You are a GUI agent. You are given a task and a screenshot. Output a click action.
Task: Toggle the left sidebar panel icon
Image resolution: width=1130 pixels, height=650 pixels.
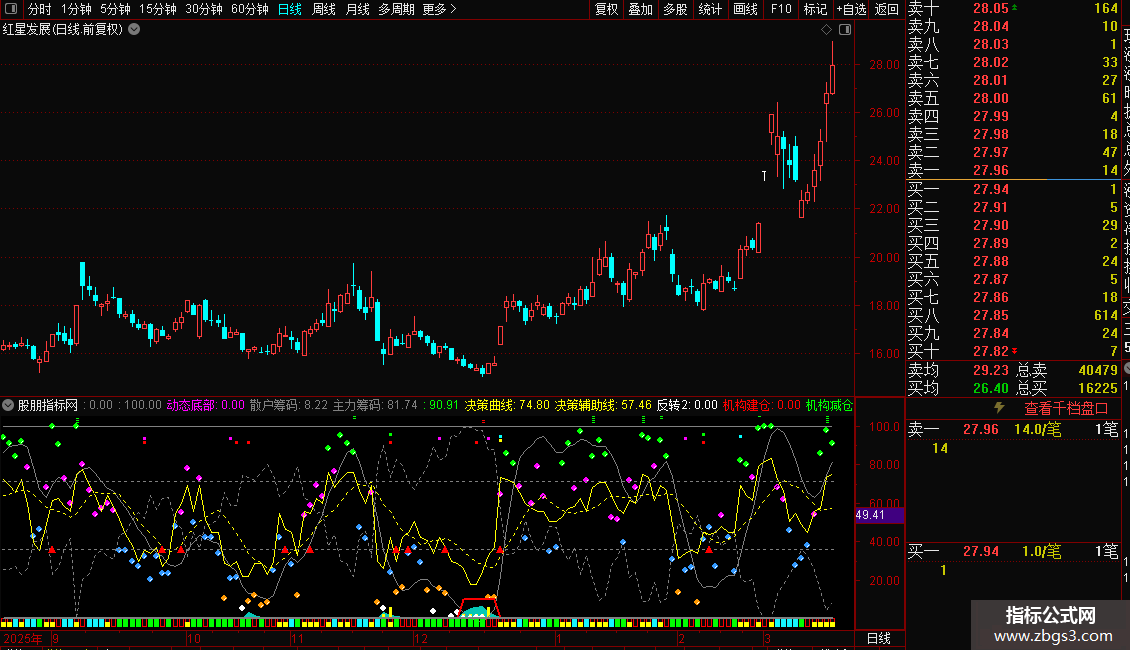click(11, 9)
